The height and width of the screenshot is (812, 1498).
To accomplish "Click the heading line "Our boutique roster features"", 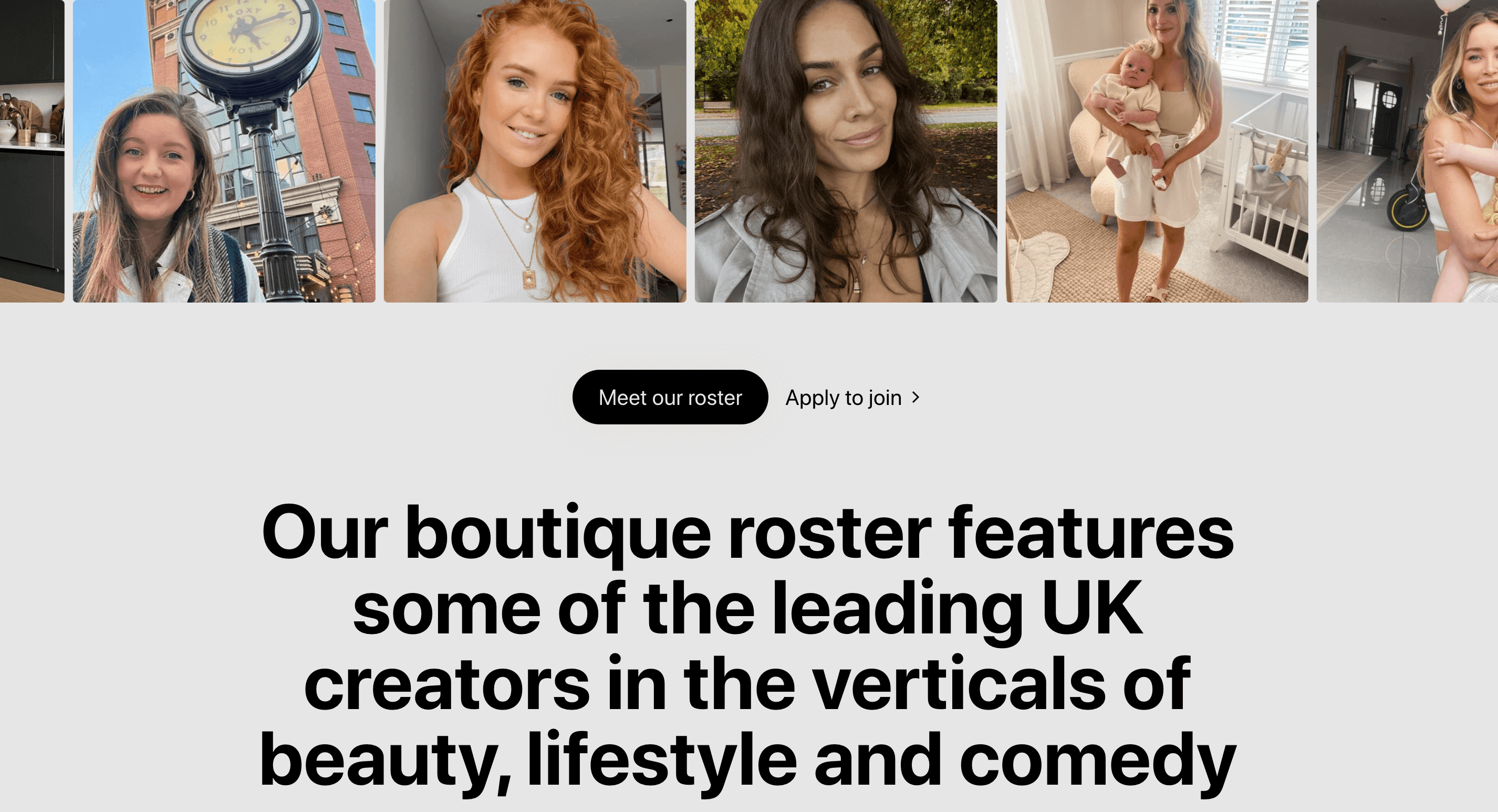I will click(748, 534).
